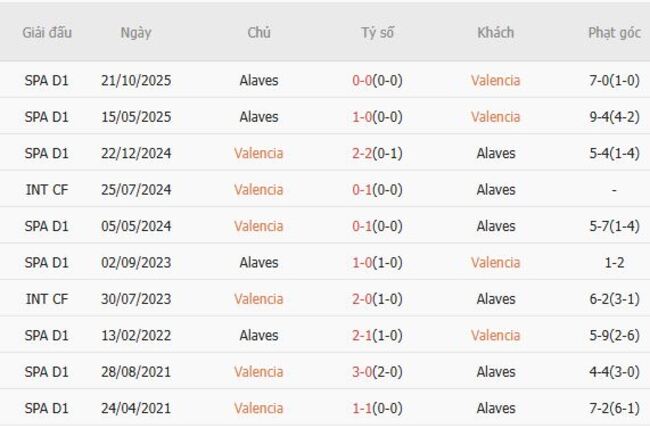Click corner stat 7-2(6-1)
Screen dimensions: 650x428
click(x=614, y=408)
